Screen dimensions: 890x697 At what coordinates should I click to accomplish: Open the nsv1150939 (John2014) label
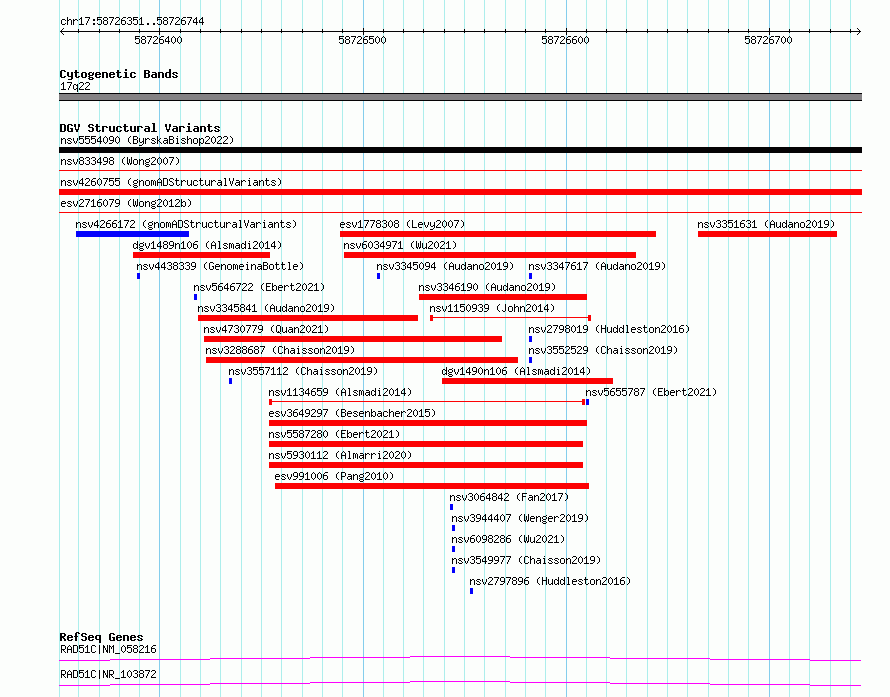pos(492,308)
